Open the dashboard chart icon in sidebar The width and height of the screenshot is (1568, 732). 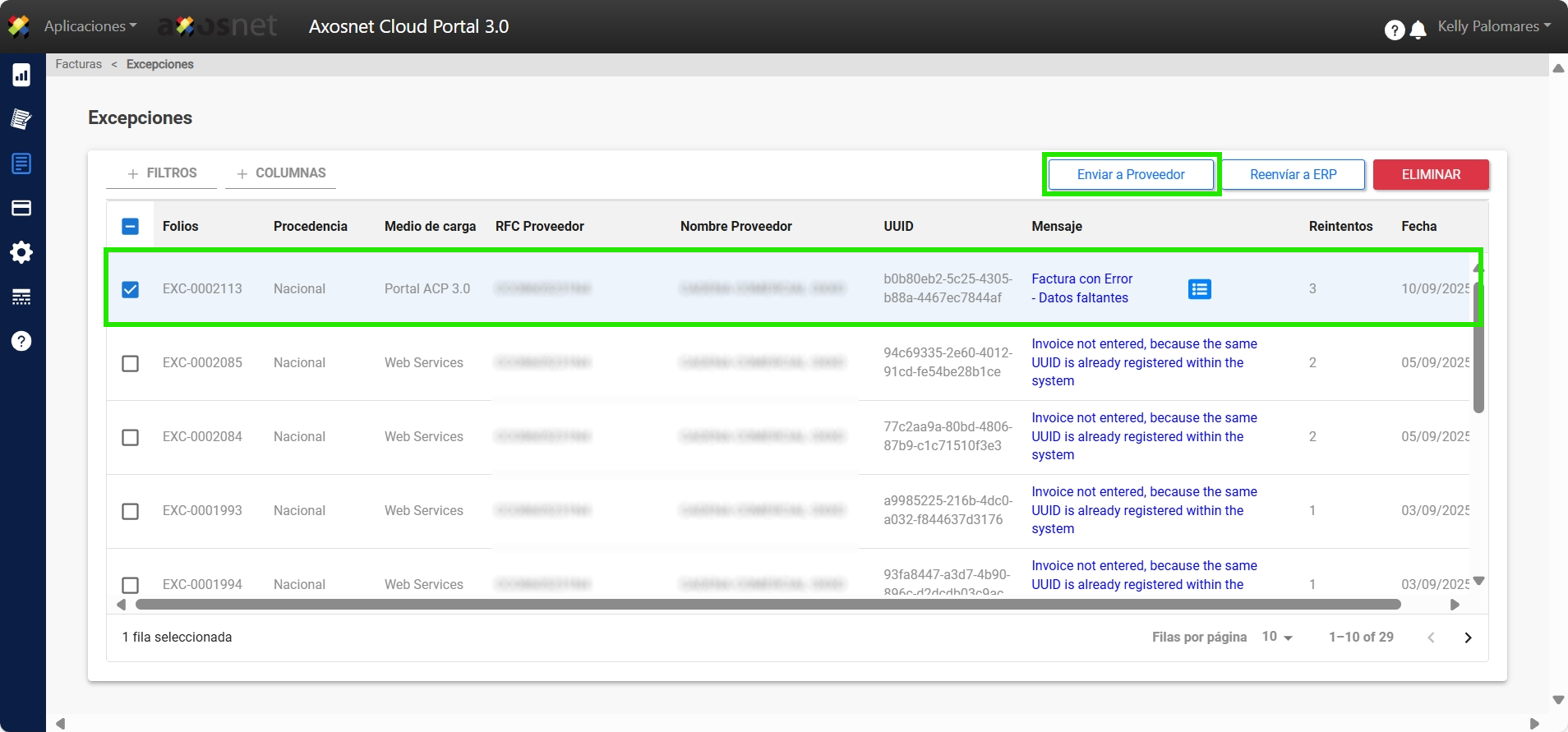point(21,75)
